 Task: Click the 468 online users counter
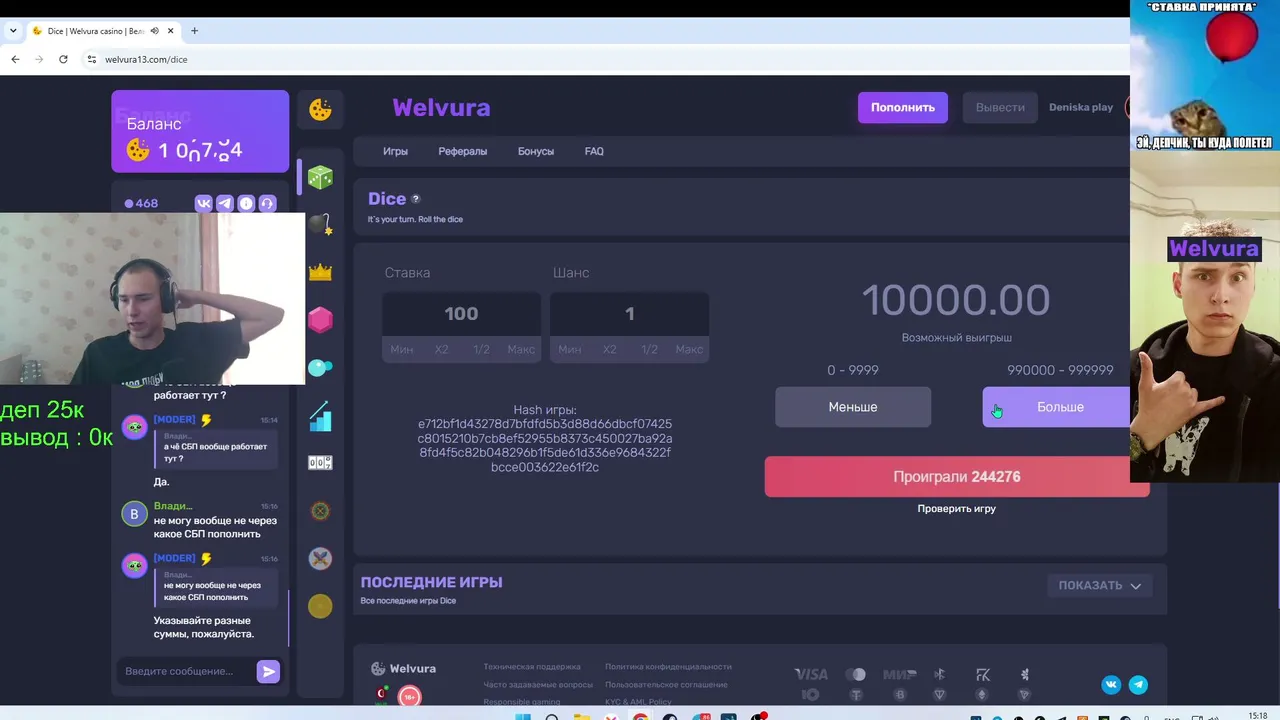tap(141, 203)
